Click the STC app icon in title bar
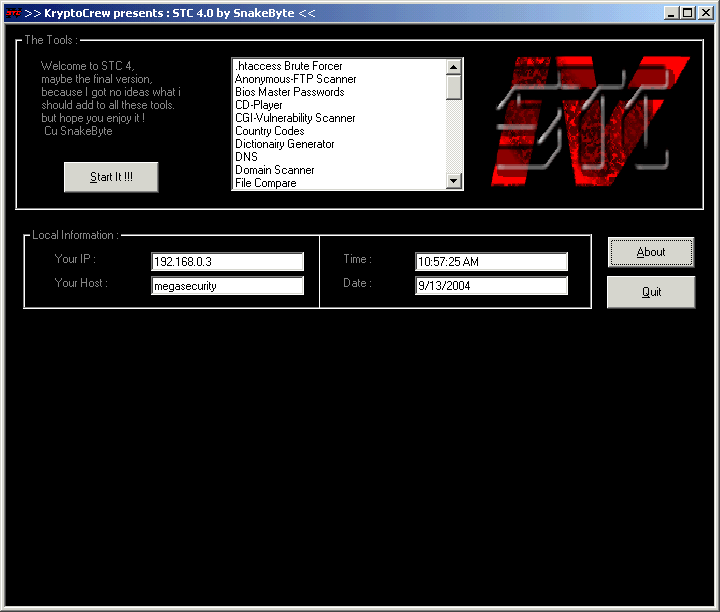Viewport: 720px width, 612px height. pos(12,13)
